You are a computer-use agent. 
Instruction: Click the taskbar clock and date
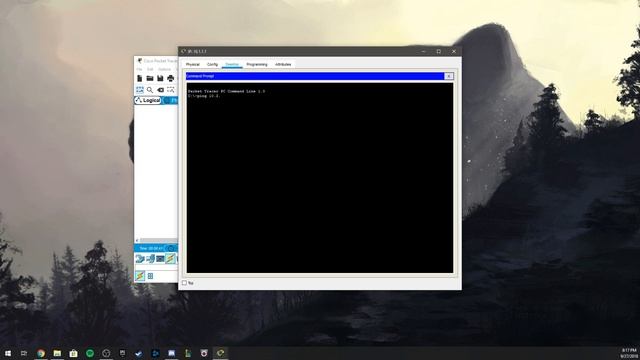pos(629,353)
